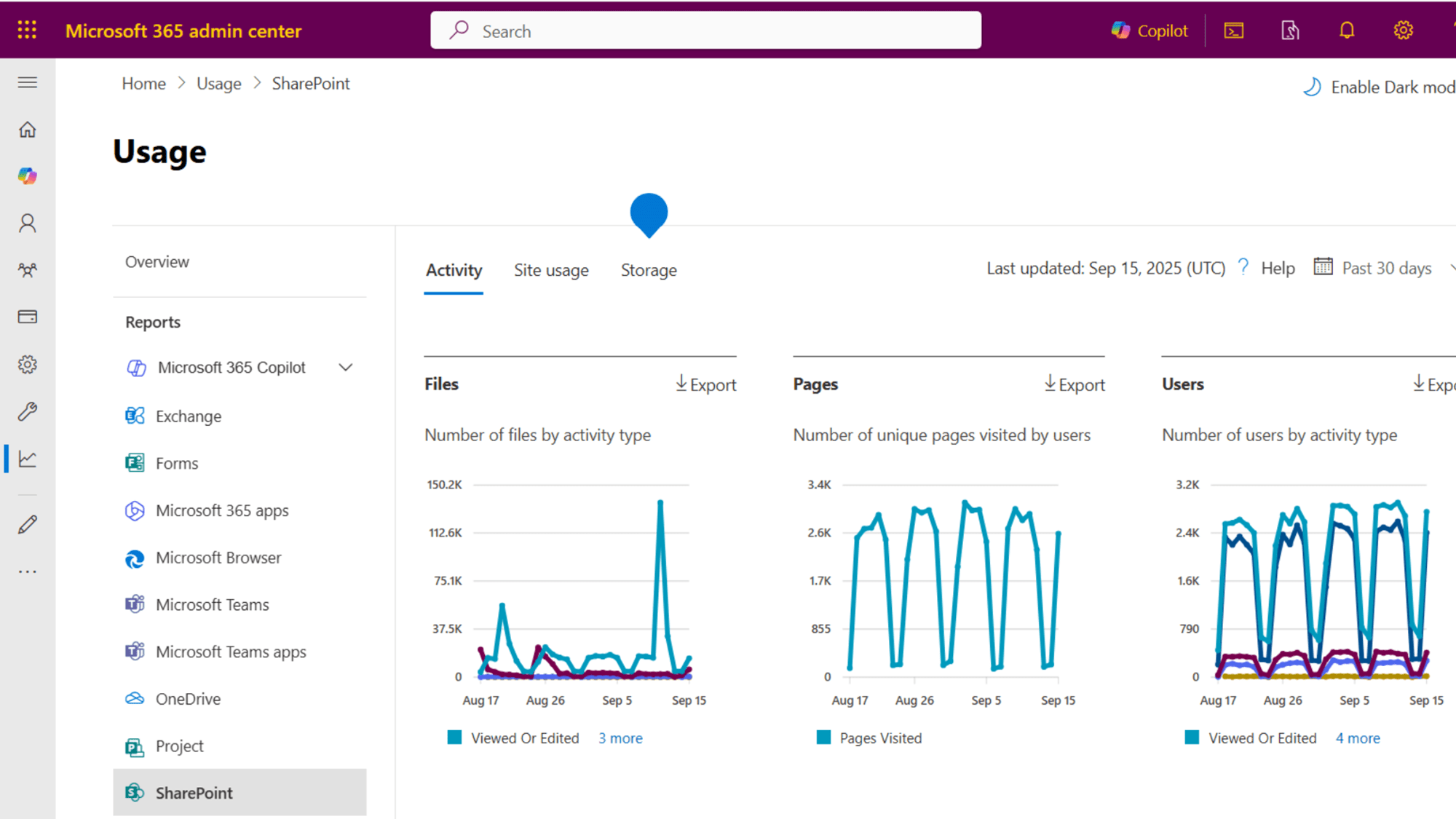Open the settings gear in header
This screenshot has height=819, width=1456.
(x=1403, y=31)
